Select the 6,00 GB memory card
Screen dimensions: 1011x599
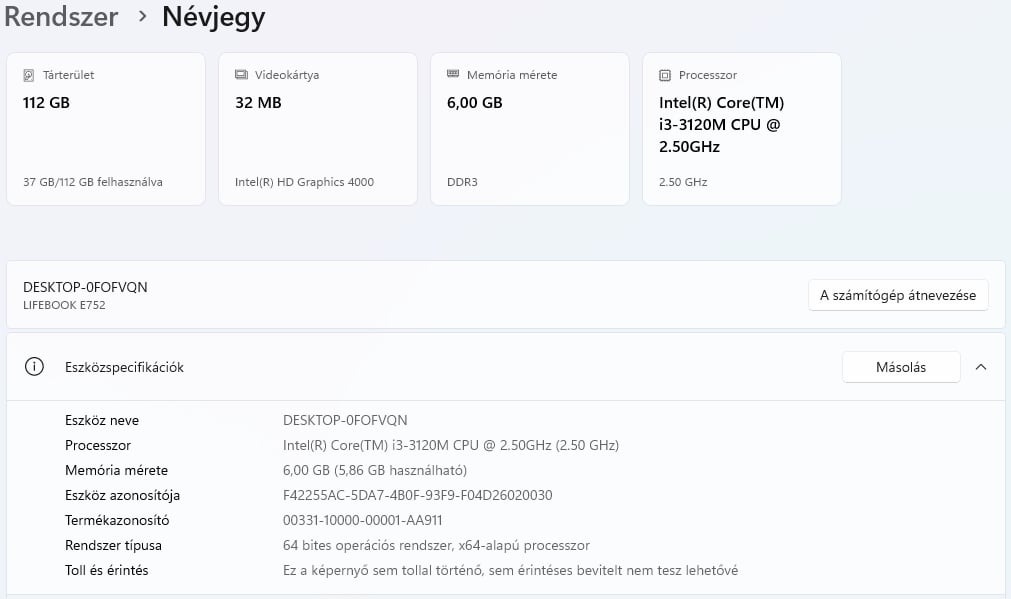click(530, 130)
